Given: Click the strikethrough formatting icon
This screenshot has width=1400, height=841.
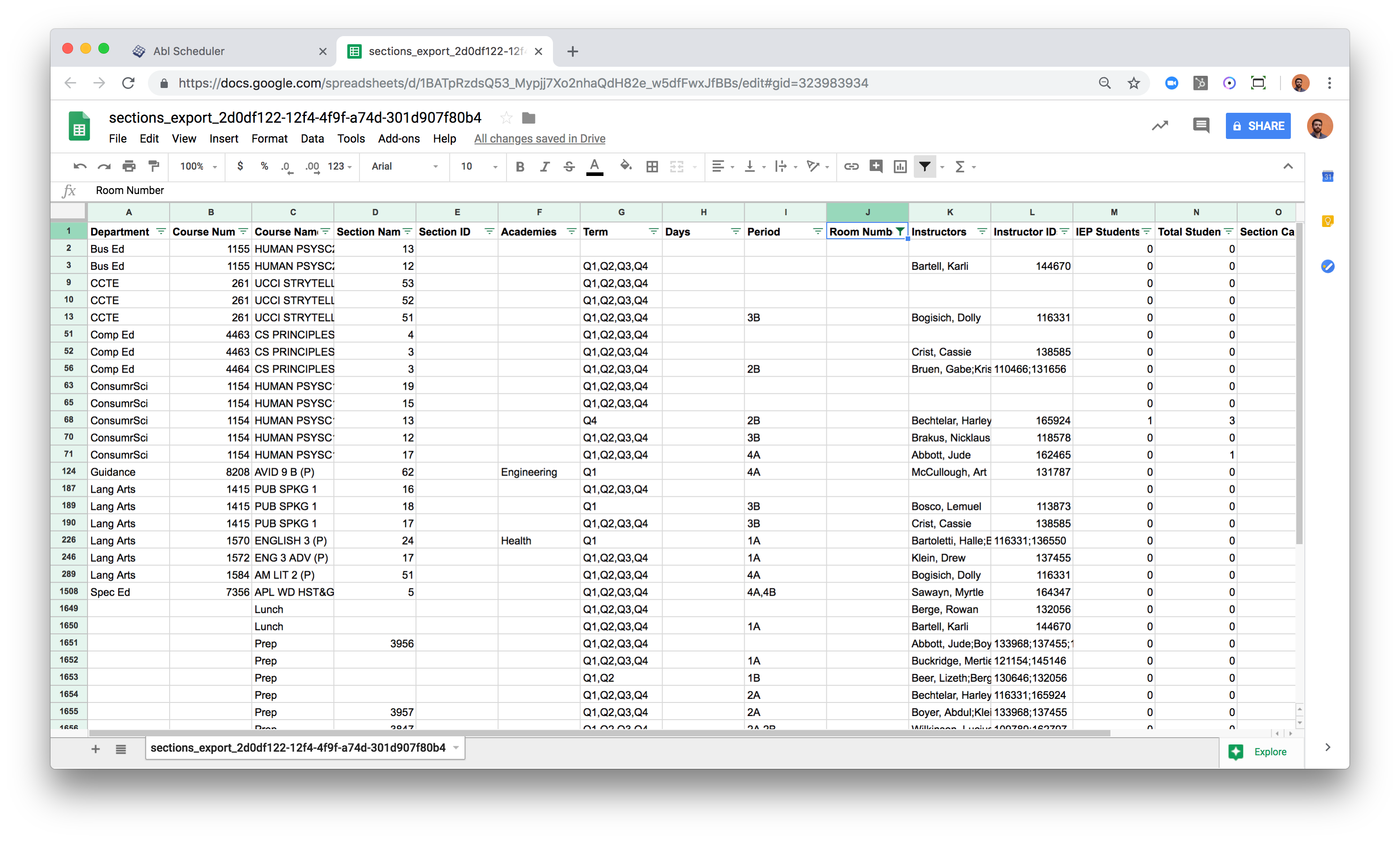Looking at the screenshot, I should pos(569,166).
